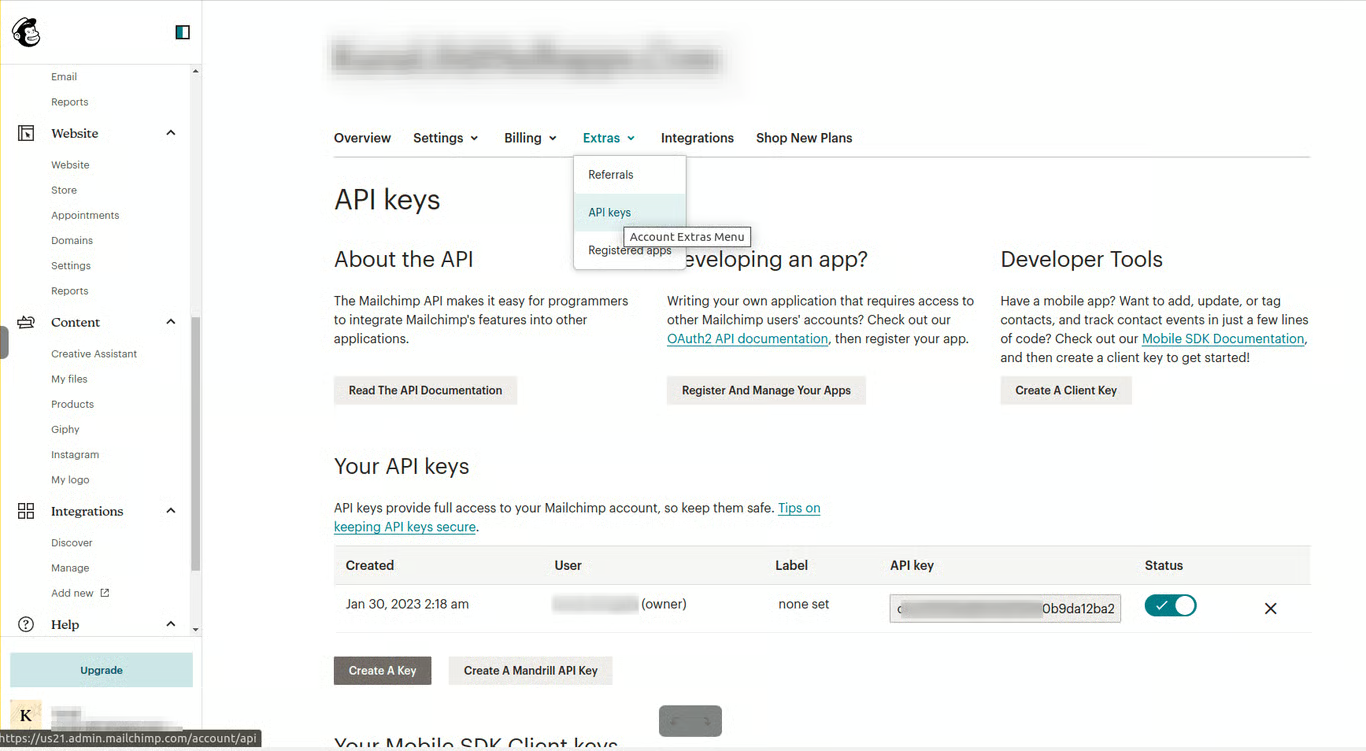This screenshot has height=751, width=1366.
Task: Close the Extras dropdown menu
Action: coord(609,138)
